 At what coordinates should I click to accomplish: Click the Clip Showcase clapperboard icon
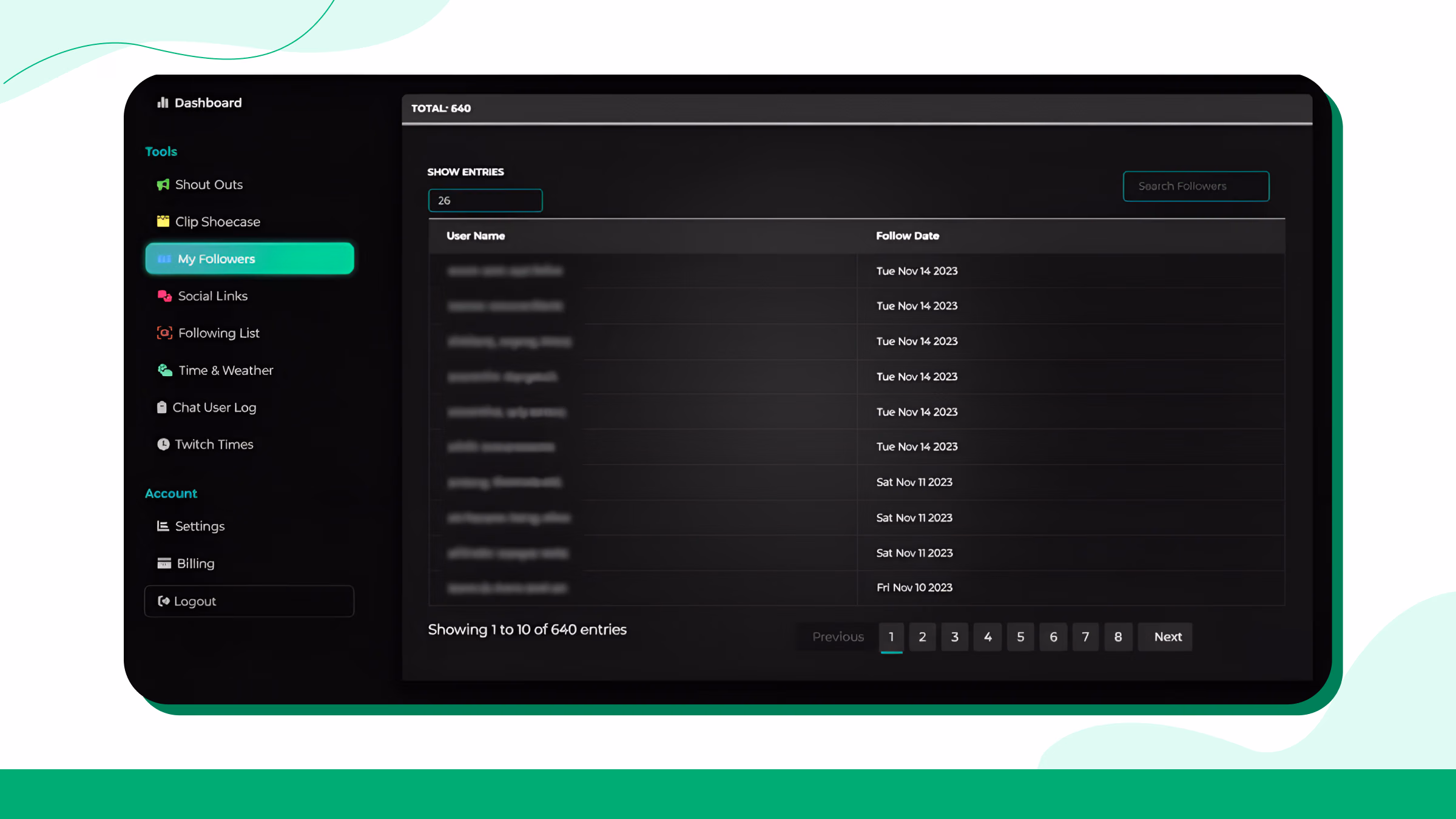[163, 221]
